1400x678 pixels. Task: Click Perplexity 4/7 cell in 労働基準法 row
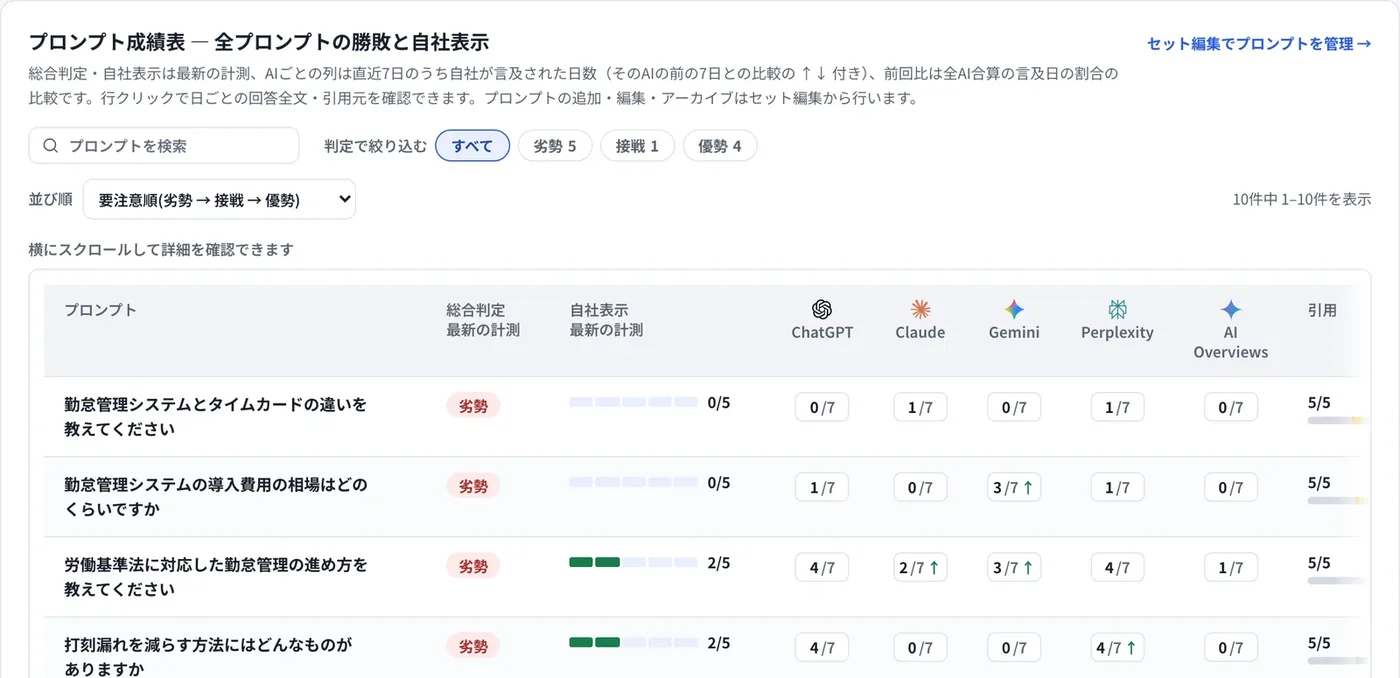pos(1117,567)
